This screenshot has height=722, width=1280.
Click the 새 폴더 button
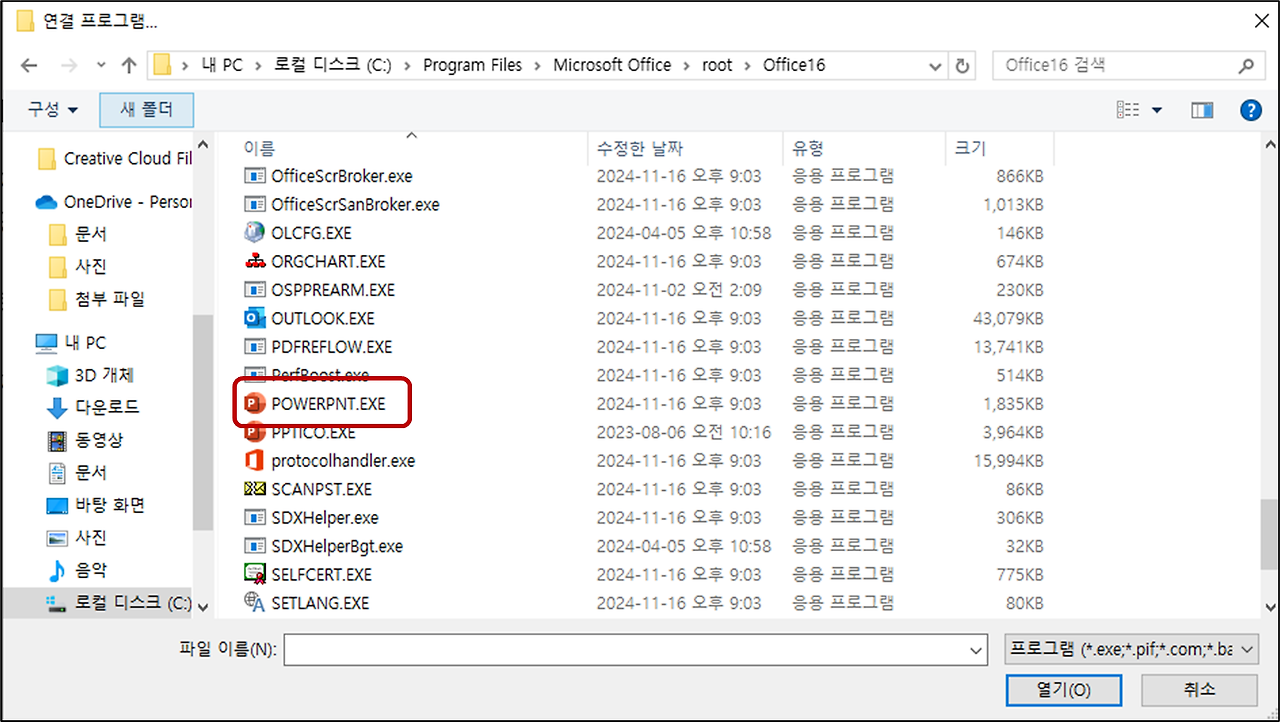coord(147,110)
